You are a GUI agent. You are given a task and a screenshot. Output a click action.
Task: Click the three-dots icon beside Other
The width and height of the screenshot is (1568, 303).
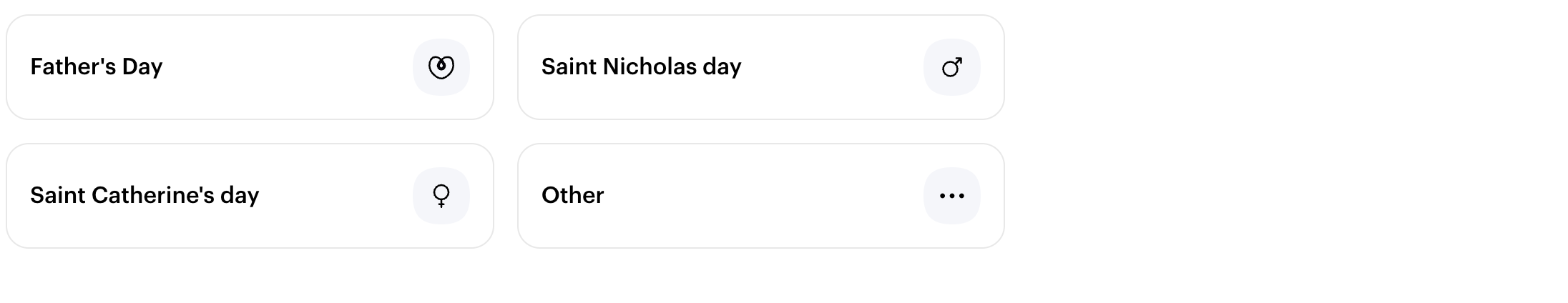pos(952,196)
